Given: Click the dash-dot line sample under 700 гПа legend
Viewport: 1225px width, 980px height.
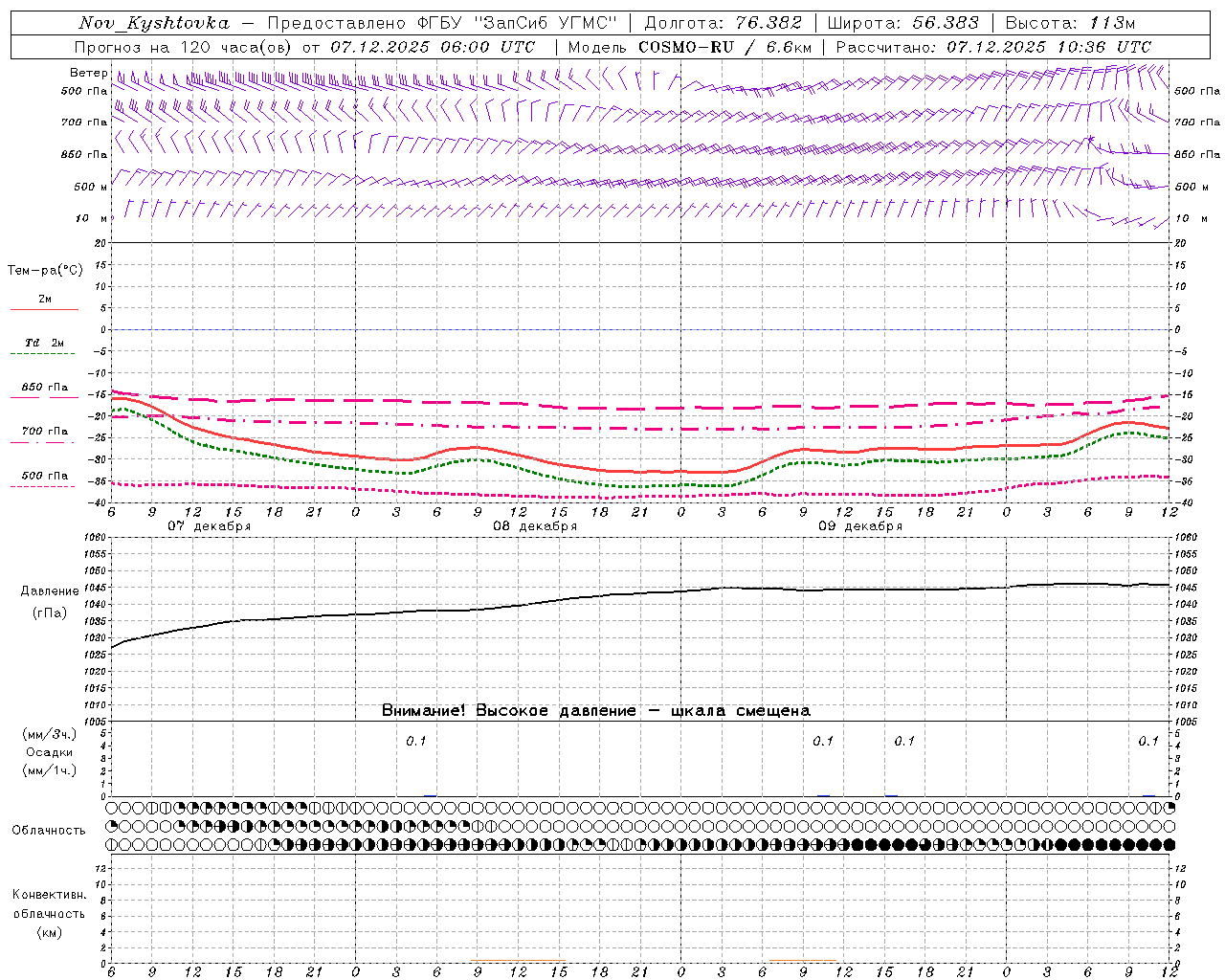Looking at the screenshot, I should [44, 442].
